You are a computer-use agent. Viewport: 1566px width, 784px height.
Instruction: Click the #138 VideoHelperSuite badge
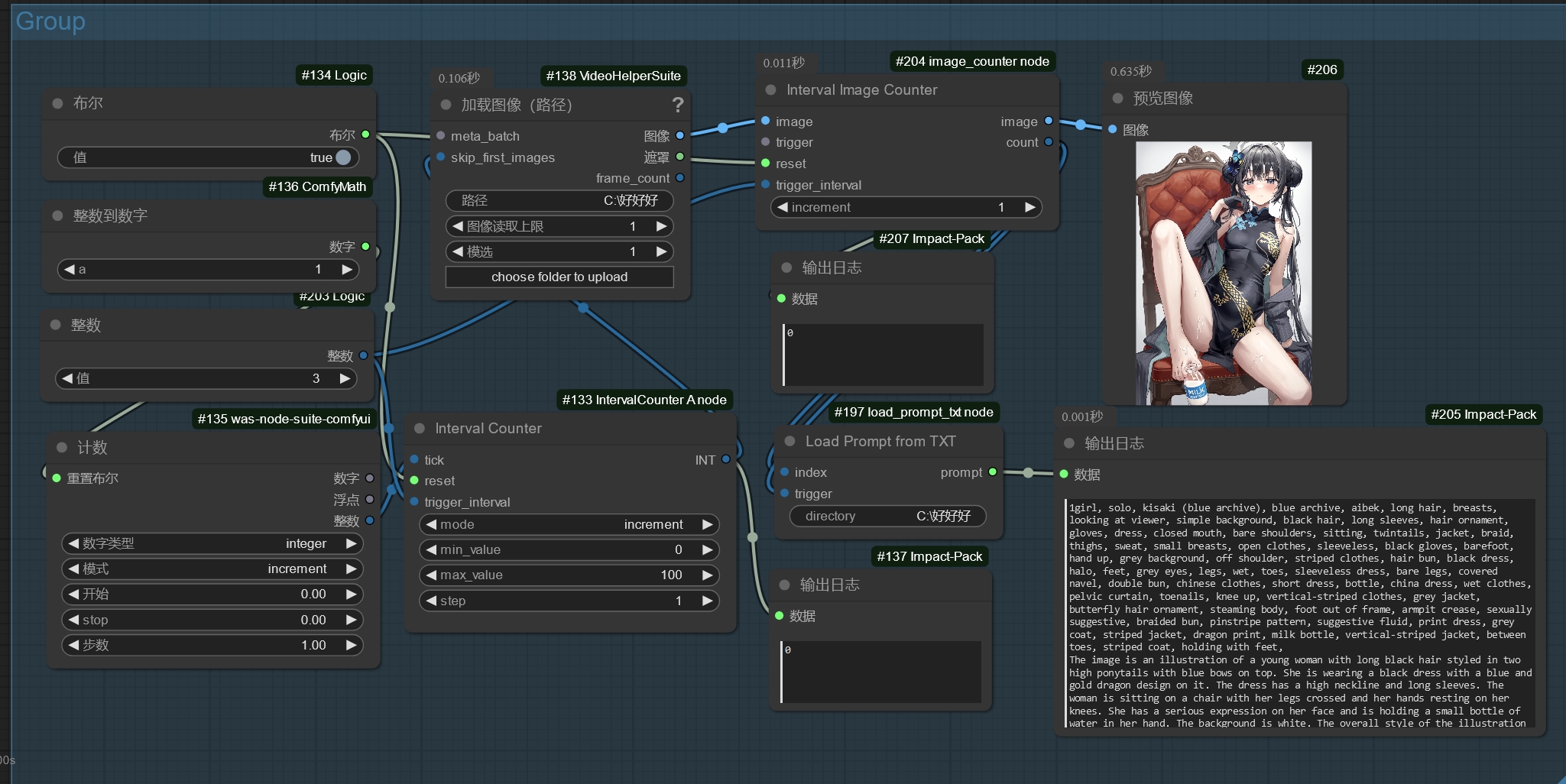coord(613,76)
